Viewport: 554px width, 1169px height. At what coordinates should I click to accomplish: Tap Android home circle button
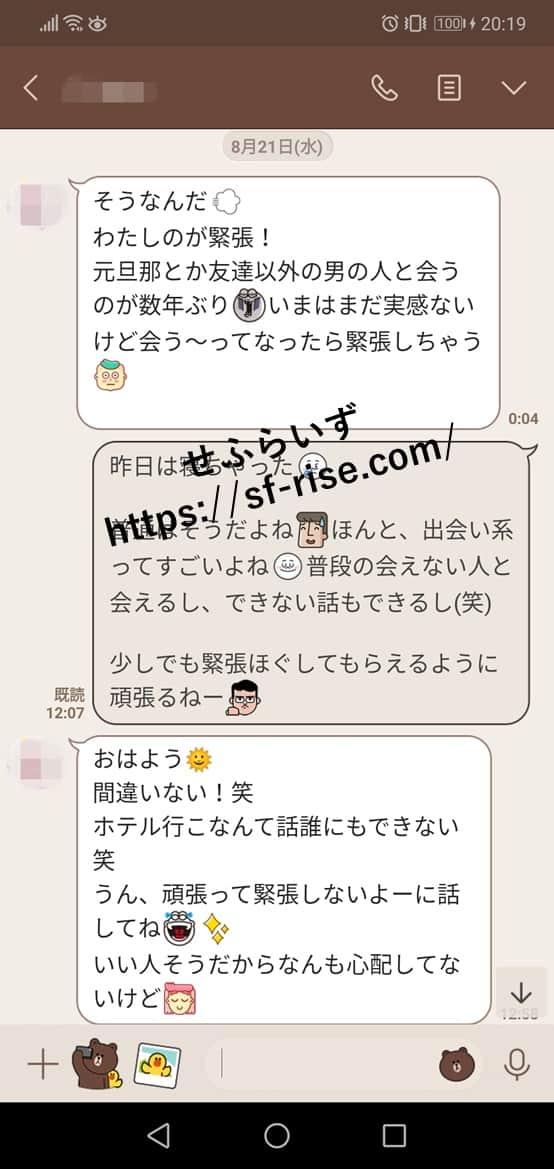[x=277, y=1135]
